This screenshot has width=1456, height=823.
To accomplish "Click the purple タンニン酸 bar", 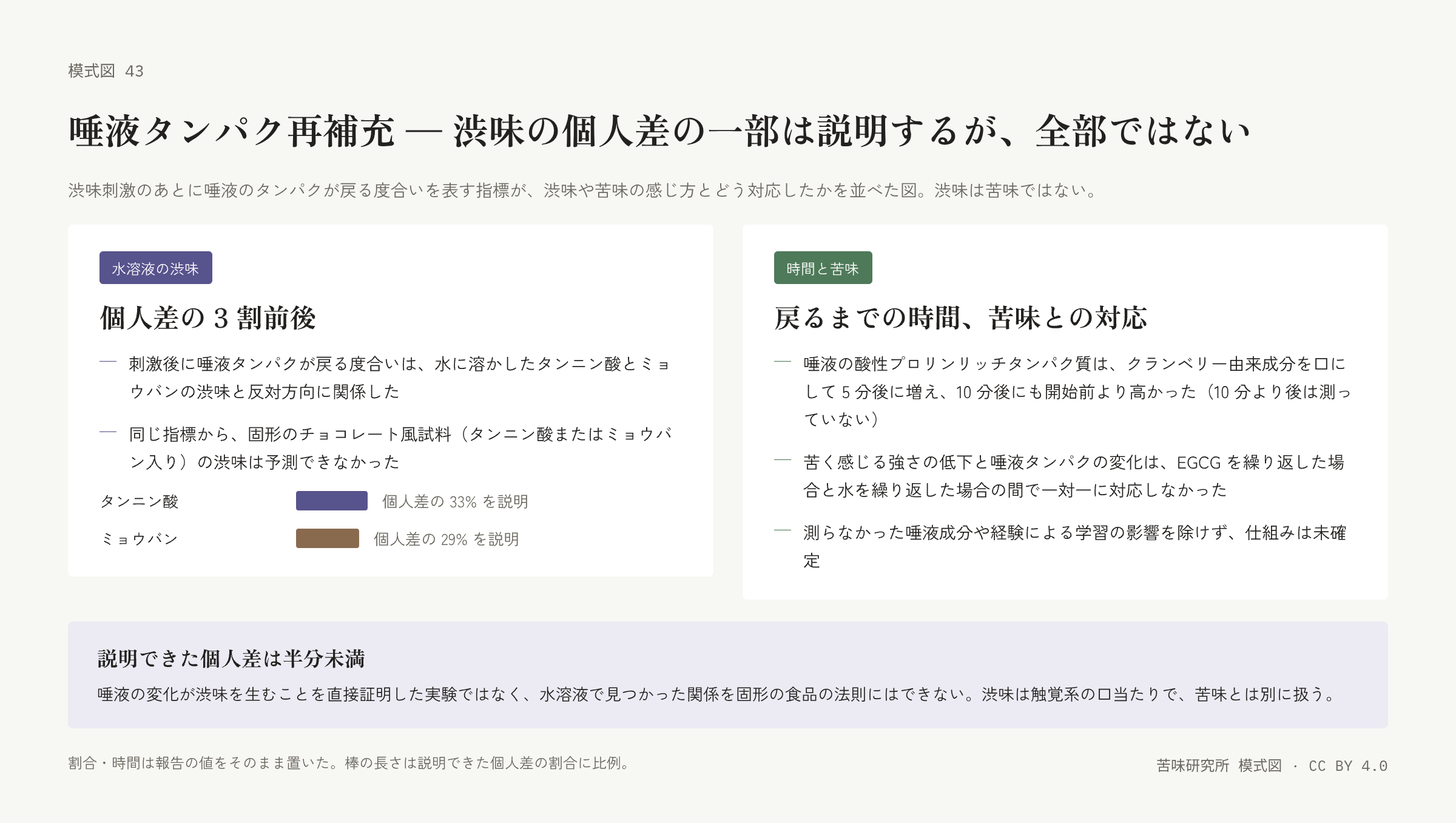I will point(332,501).
